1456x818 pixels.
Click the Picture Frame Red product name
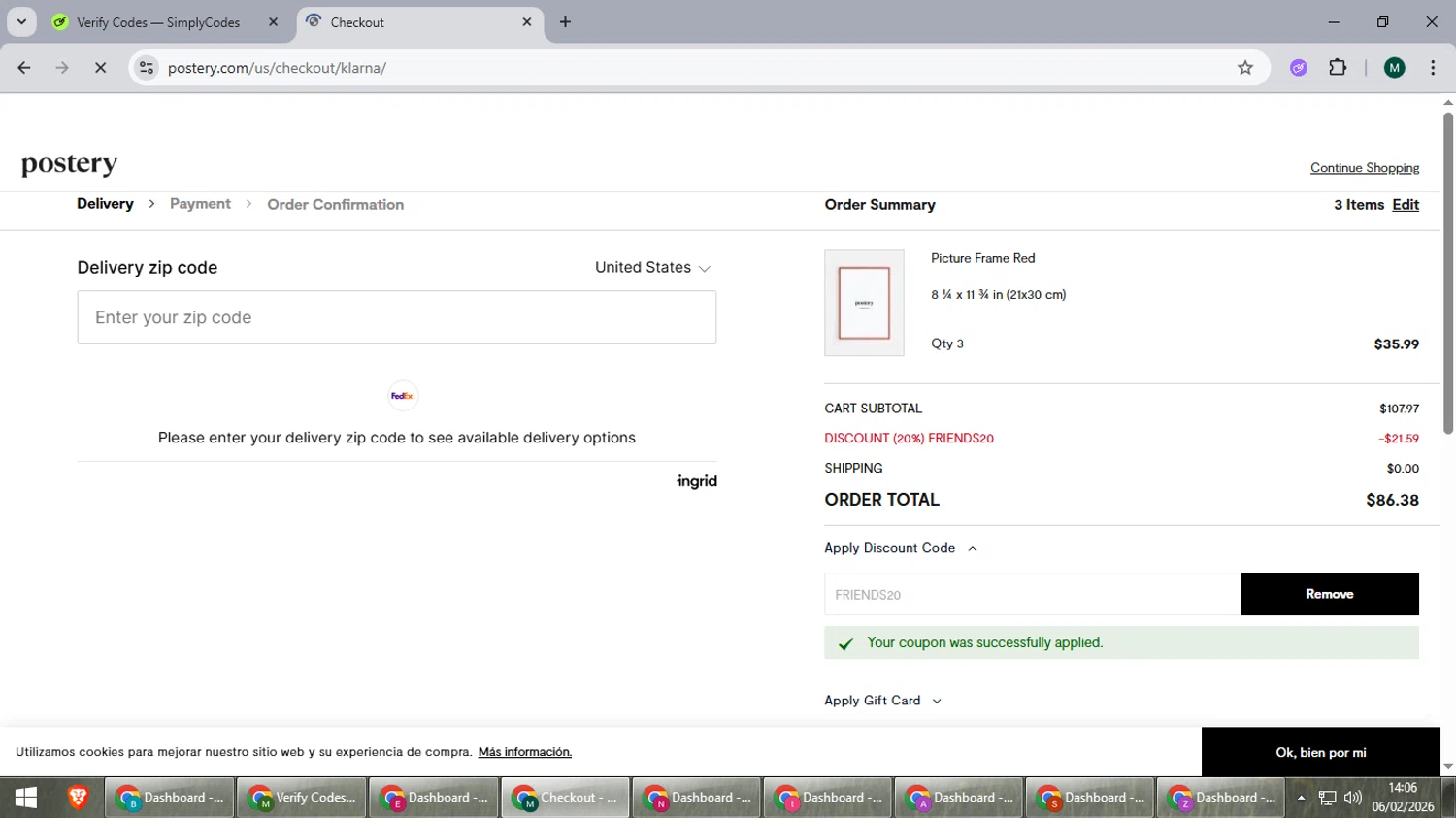(x=983, y=258)
